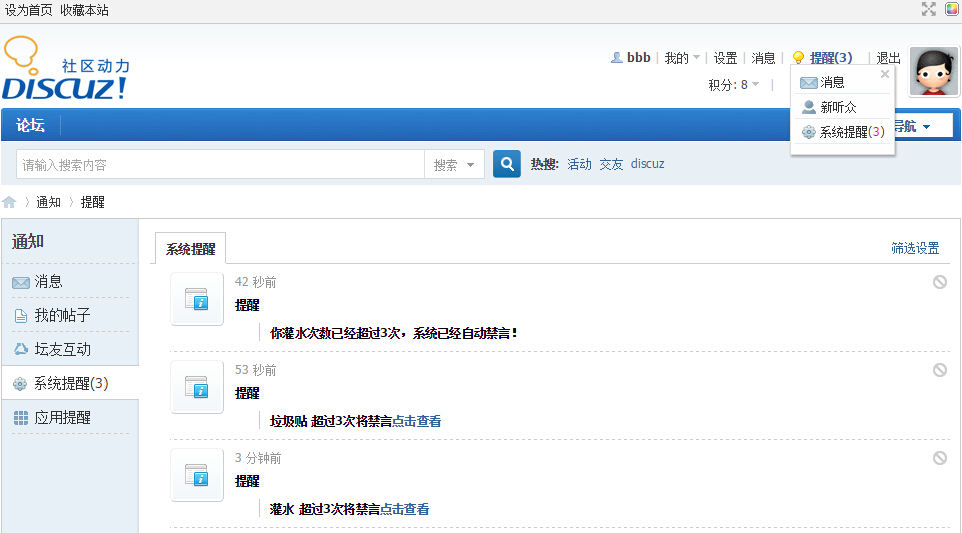Viewport: 962px width, 533px height.
Task: Open 设置 in the header
Action: coord(725,58)
